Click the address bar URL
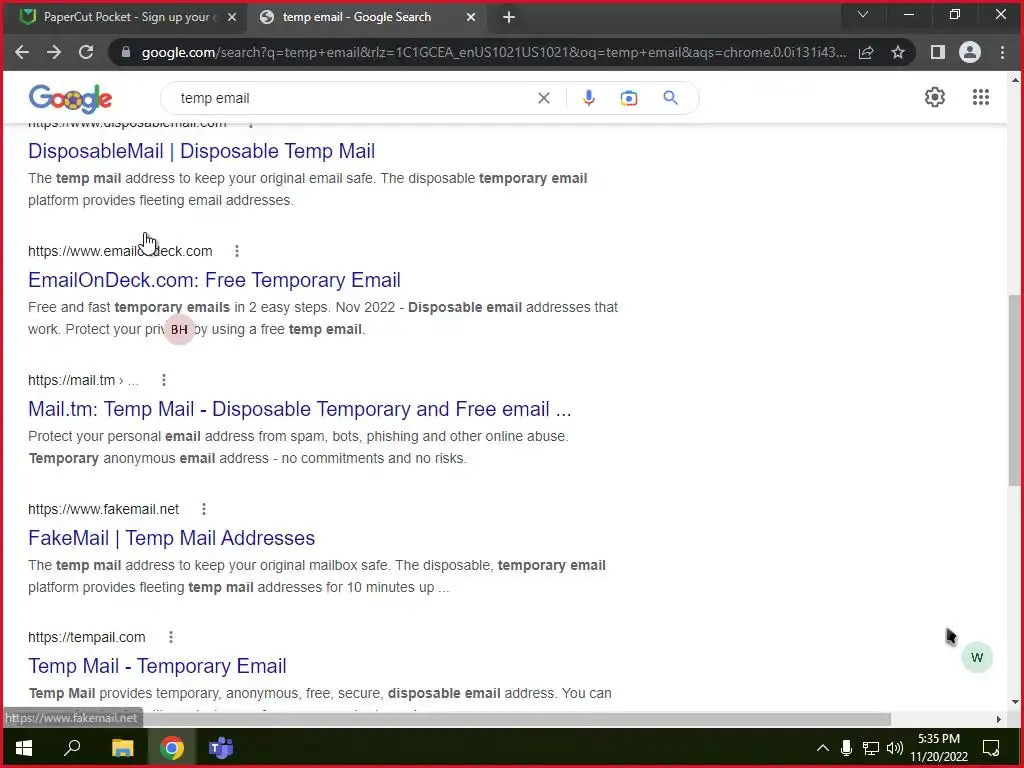The image size is (1024, 768). pyautogui.click(x=493, y=52)
